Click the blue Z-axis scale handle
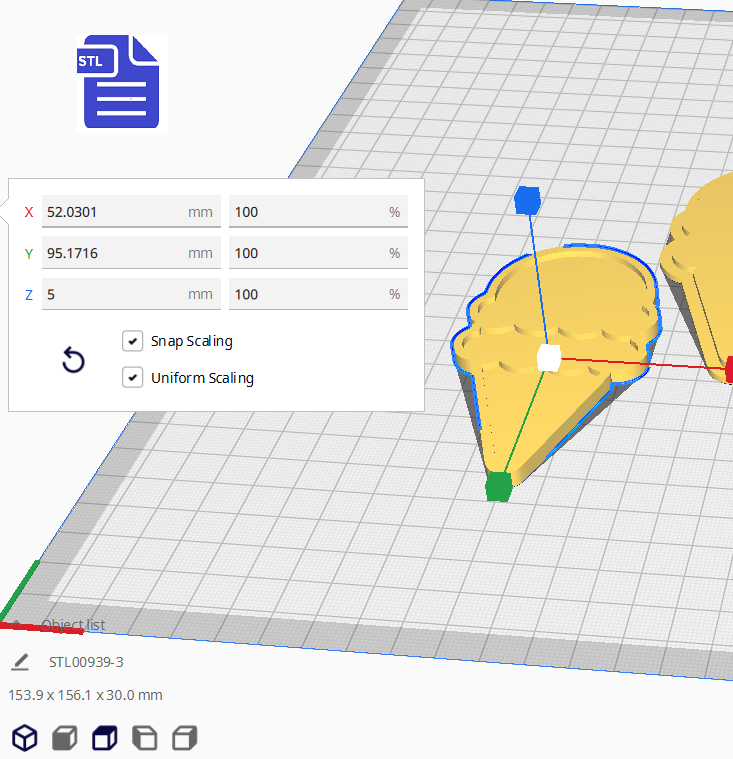733x759 pixels. (x=527, y=200)
